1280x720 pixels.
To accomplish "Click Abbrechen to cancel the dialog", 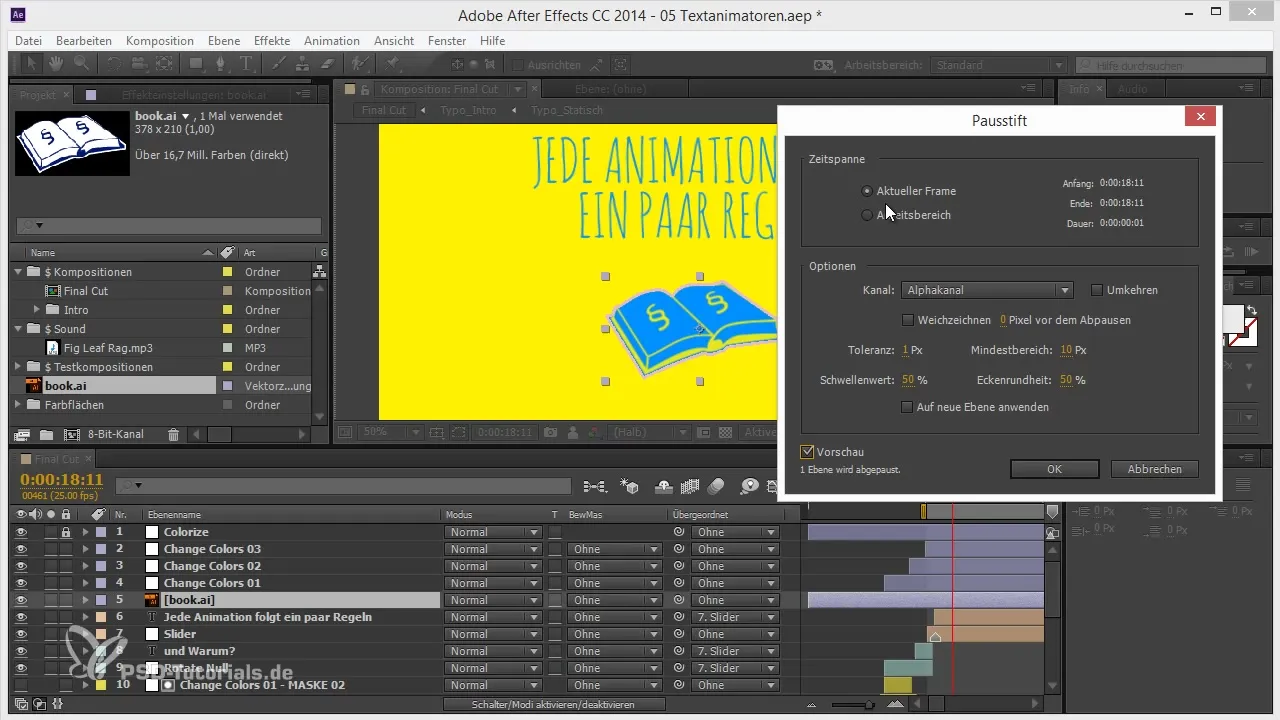I will click(1154, 469).
